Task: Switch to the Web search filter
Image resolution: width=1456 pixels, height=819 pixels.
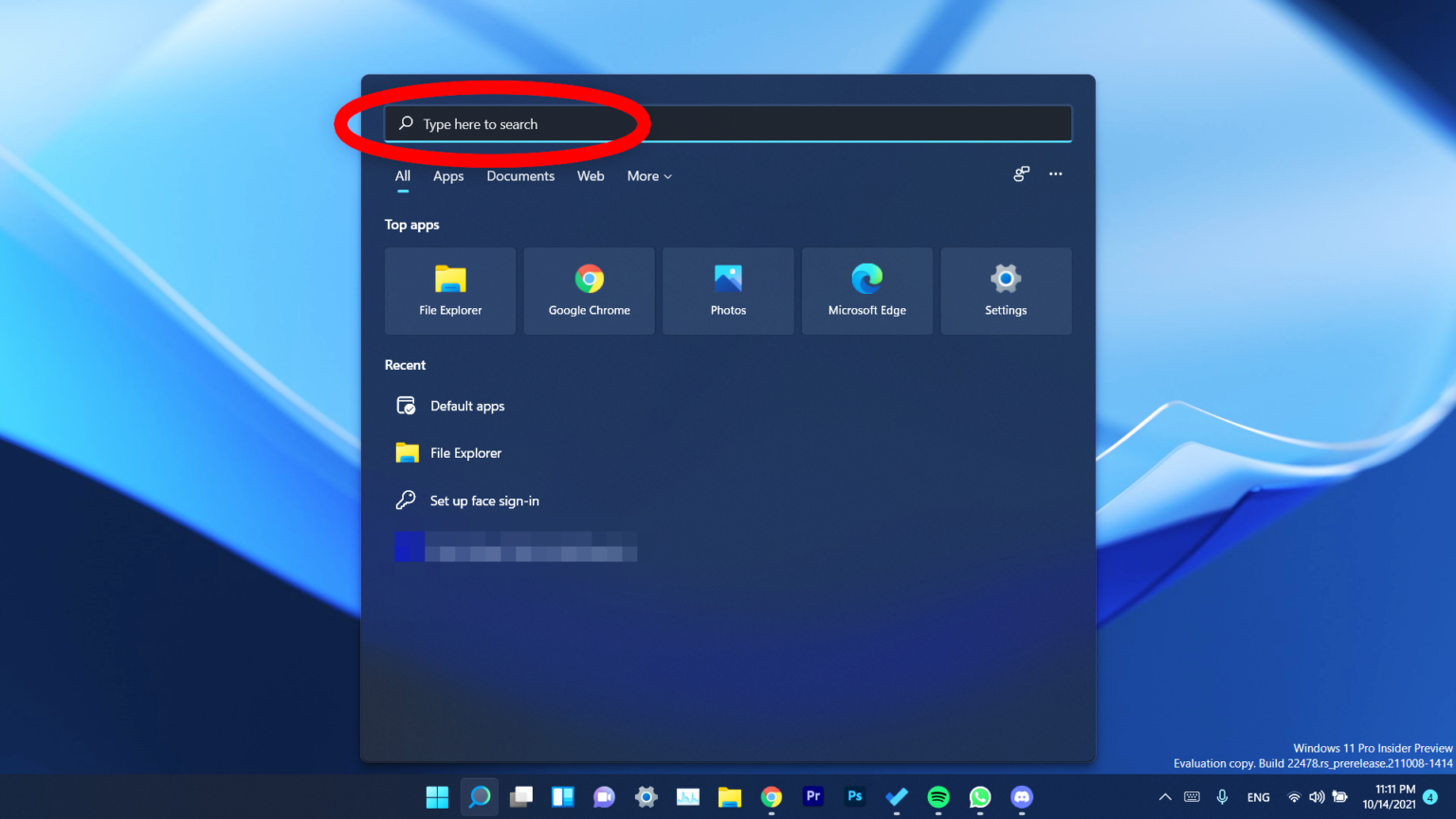Action: pos(591,176)
